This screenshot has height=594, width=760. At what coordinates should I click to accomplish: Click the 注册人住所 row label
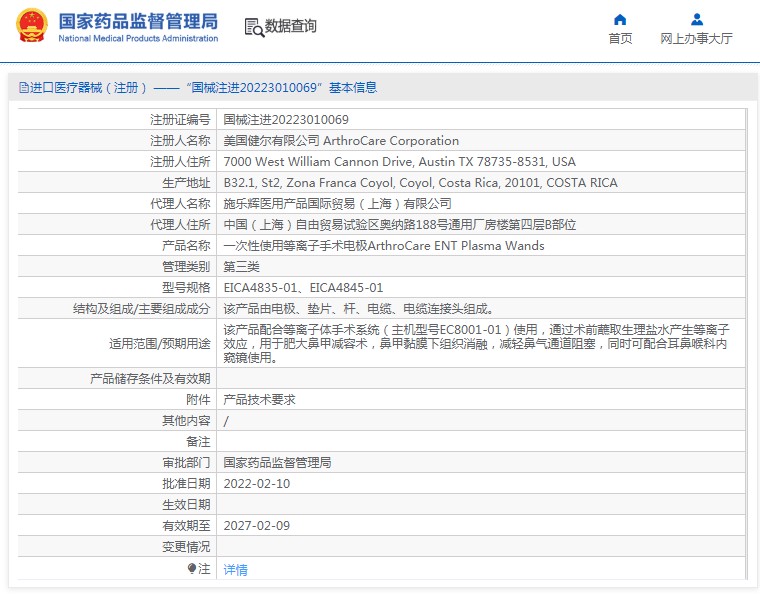[x=180, y=161]
